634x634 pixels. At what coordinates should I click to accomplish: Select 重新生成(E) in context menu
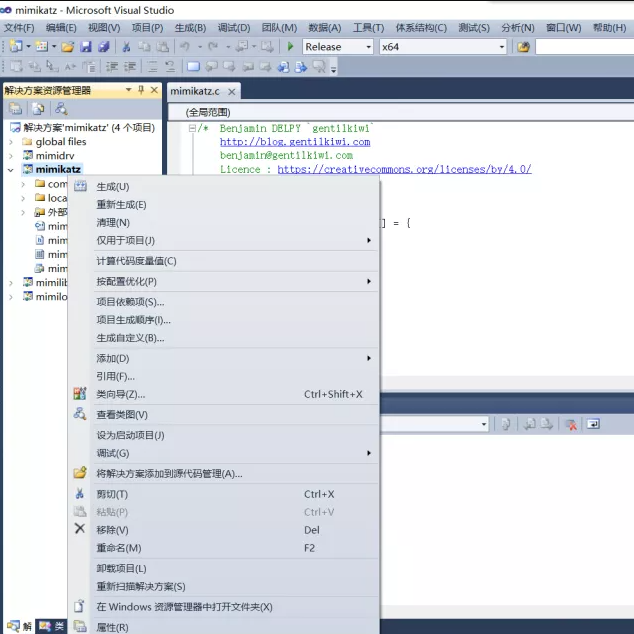pos(224,205)
